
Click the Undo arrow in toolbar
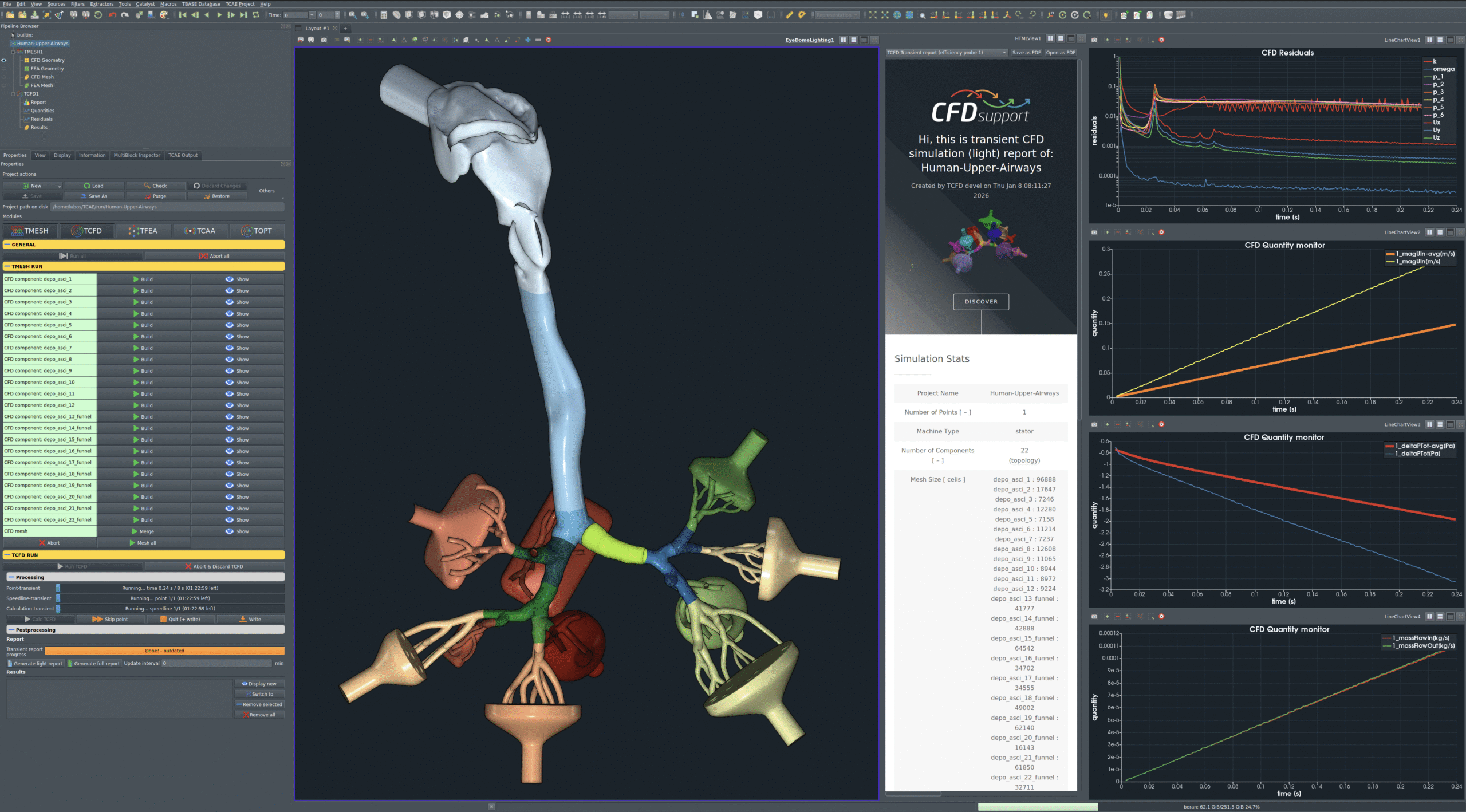pyautogui.click(x=112, y=15)
